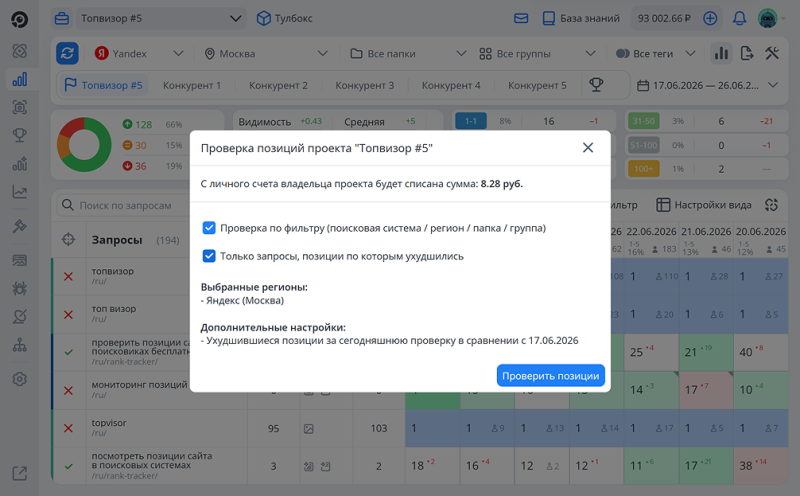Click the Проверить позиции button
The height and width of the screenshot is (496, 800).
[551, 376]
